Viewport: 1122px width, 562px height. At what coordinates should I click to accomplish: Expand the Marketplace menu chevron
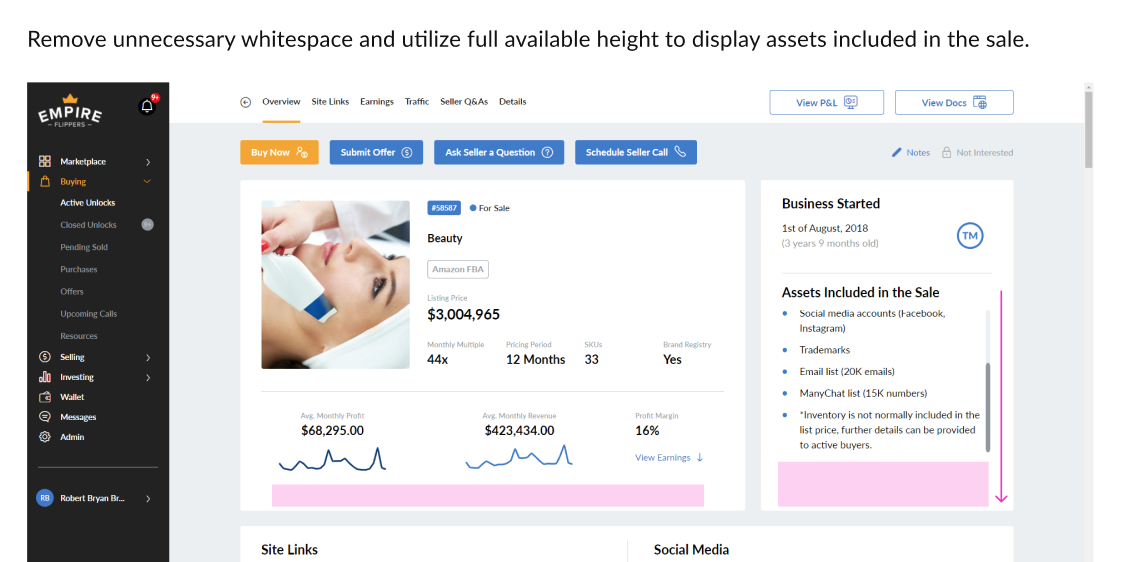point(148,162)
